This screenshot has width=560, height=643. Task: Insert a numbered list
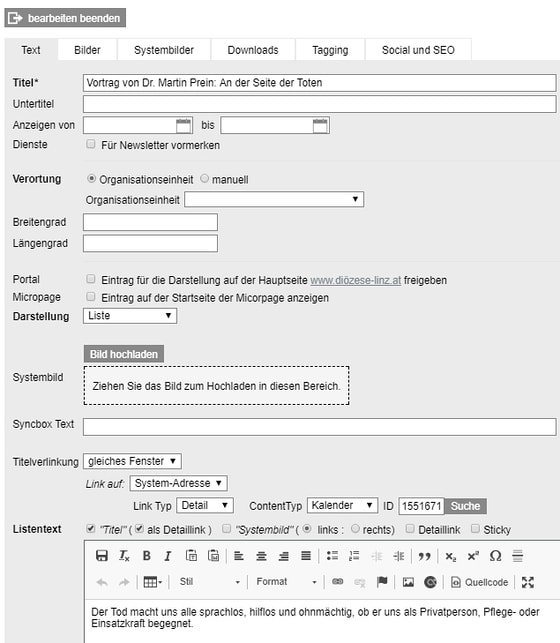[354, 556]
